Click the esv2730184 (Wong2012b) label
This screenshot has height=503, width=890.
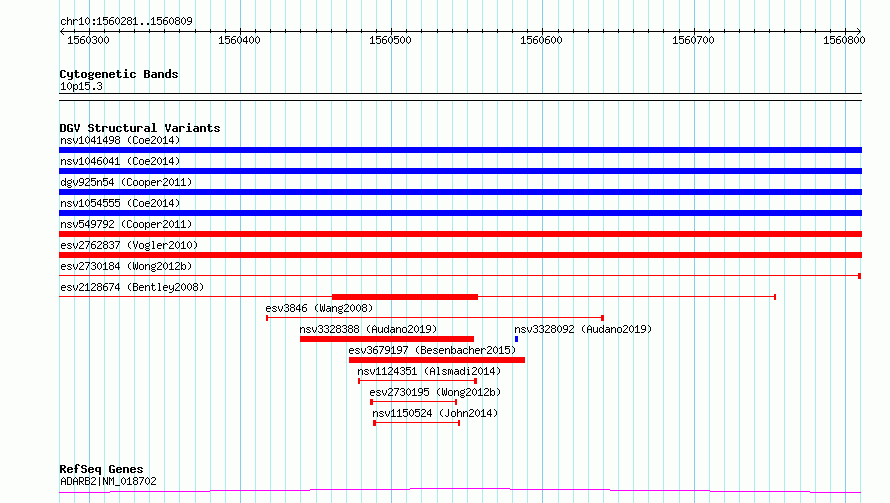pos(126,266)
